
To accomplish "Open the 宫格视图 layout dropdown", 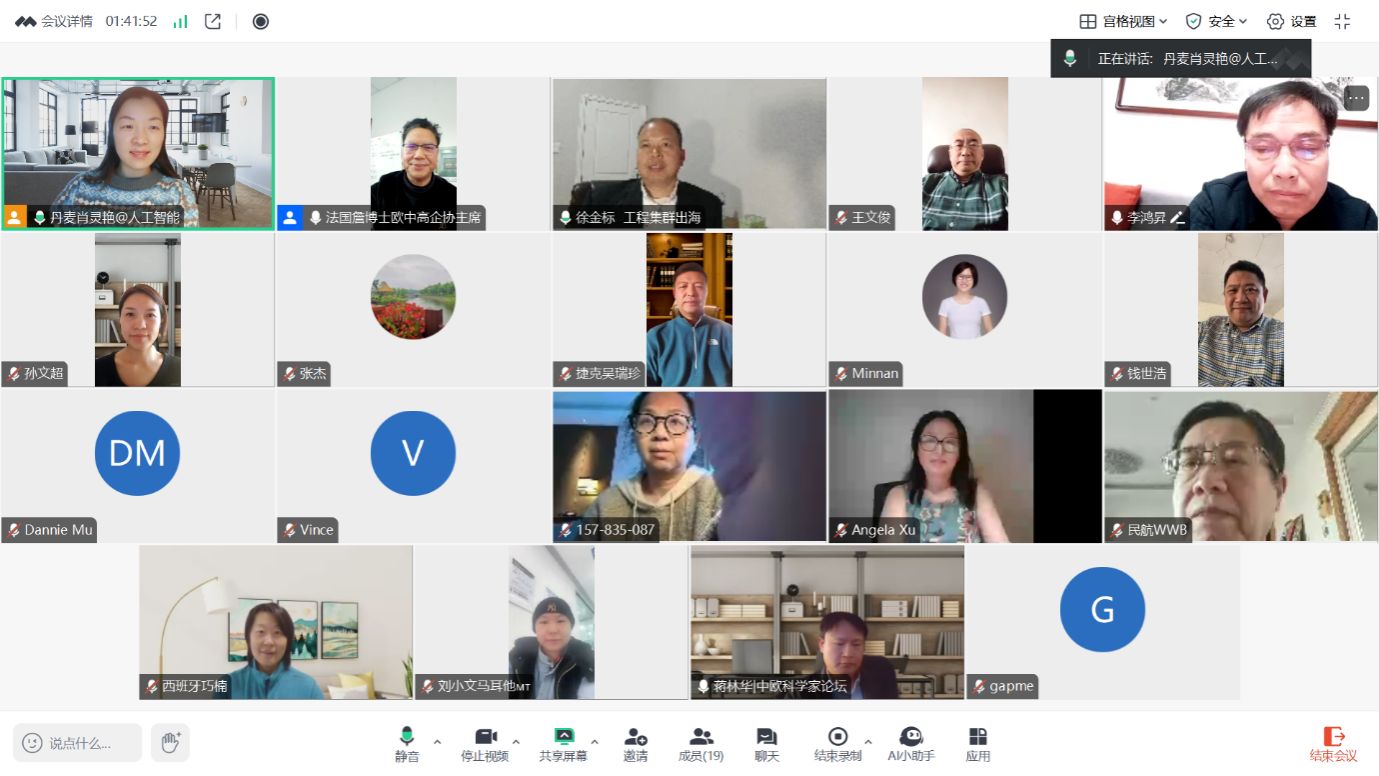I will click(x=1123, y=21).
